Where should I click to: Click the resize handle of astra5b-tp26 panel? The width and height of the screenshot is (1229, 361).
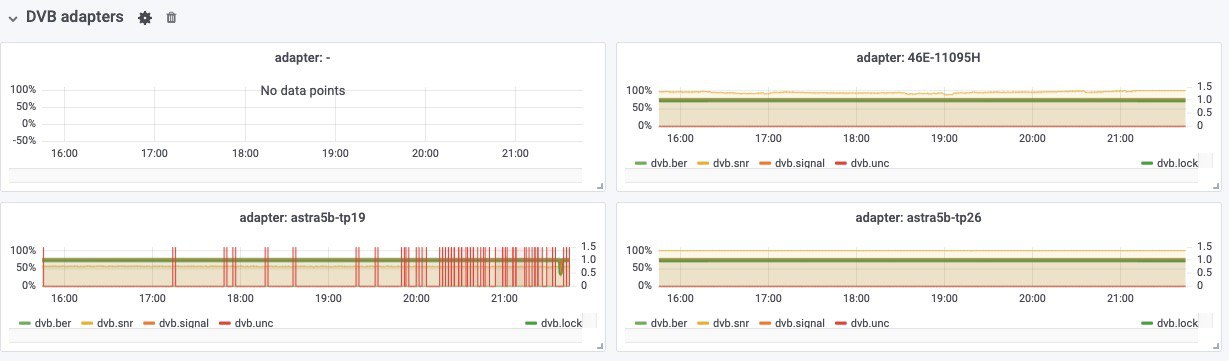(1215, 345)
